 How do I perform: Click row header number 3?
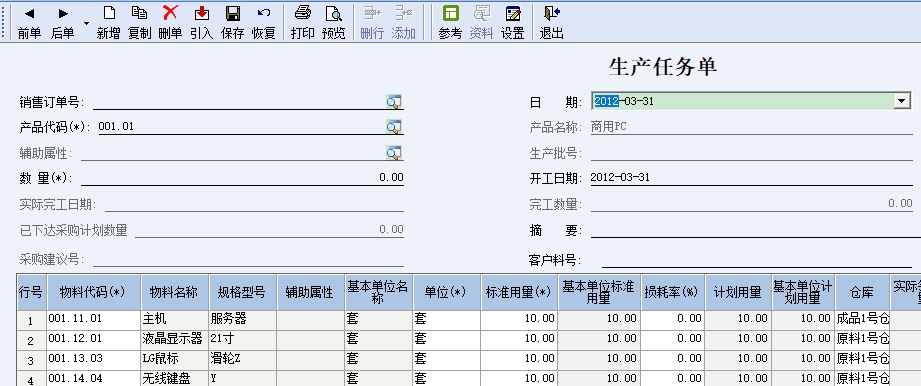tap(31, 360)
